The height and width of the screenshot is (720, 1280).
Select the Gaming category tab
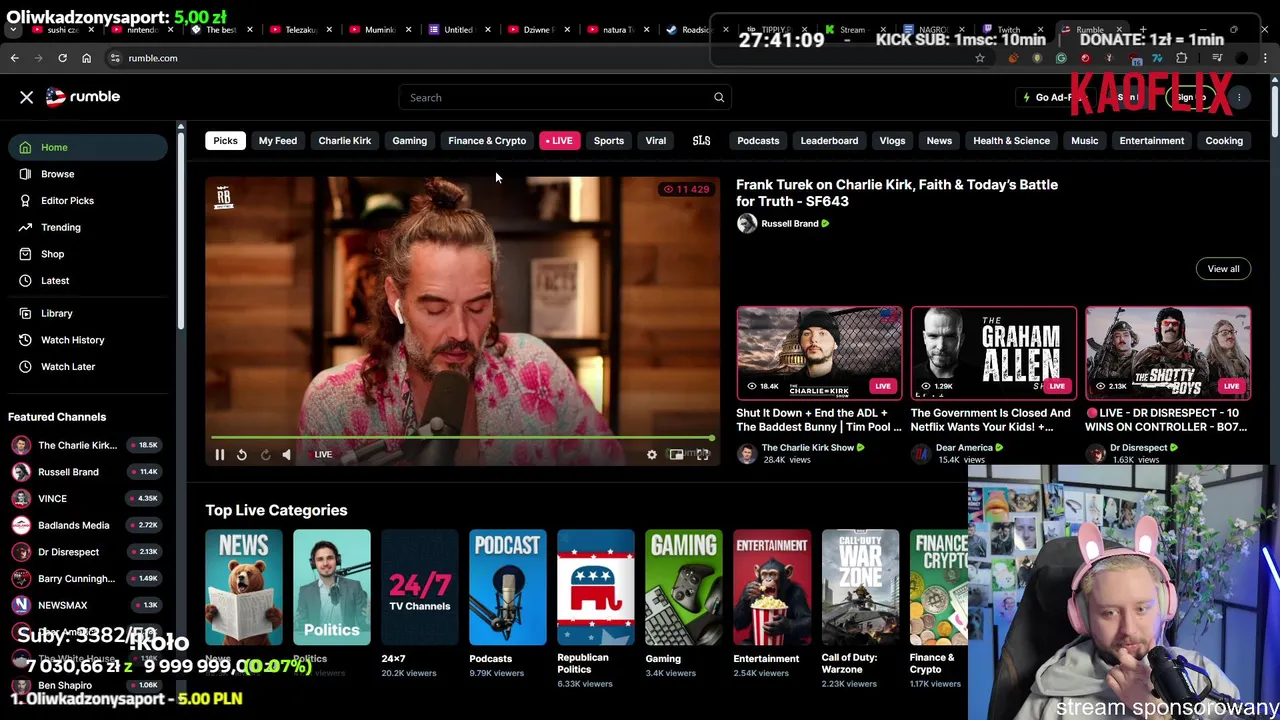click(x=409, y=140)
